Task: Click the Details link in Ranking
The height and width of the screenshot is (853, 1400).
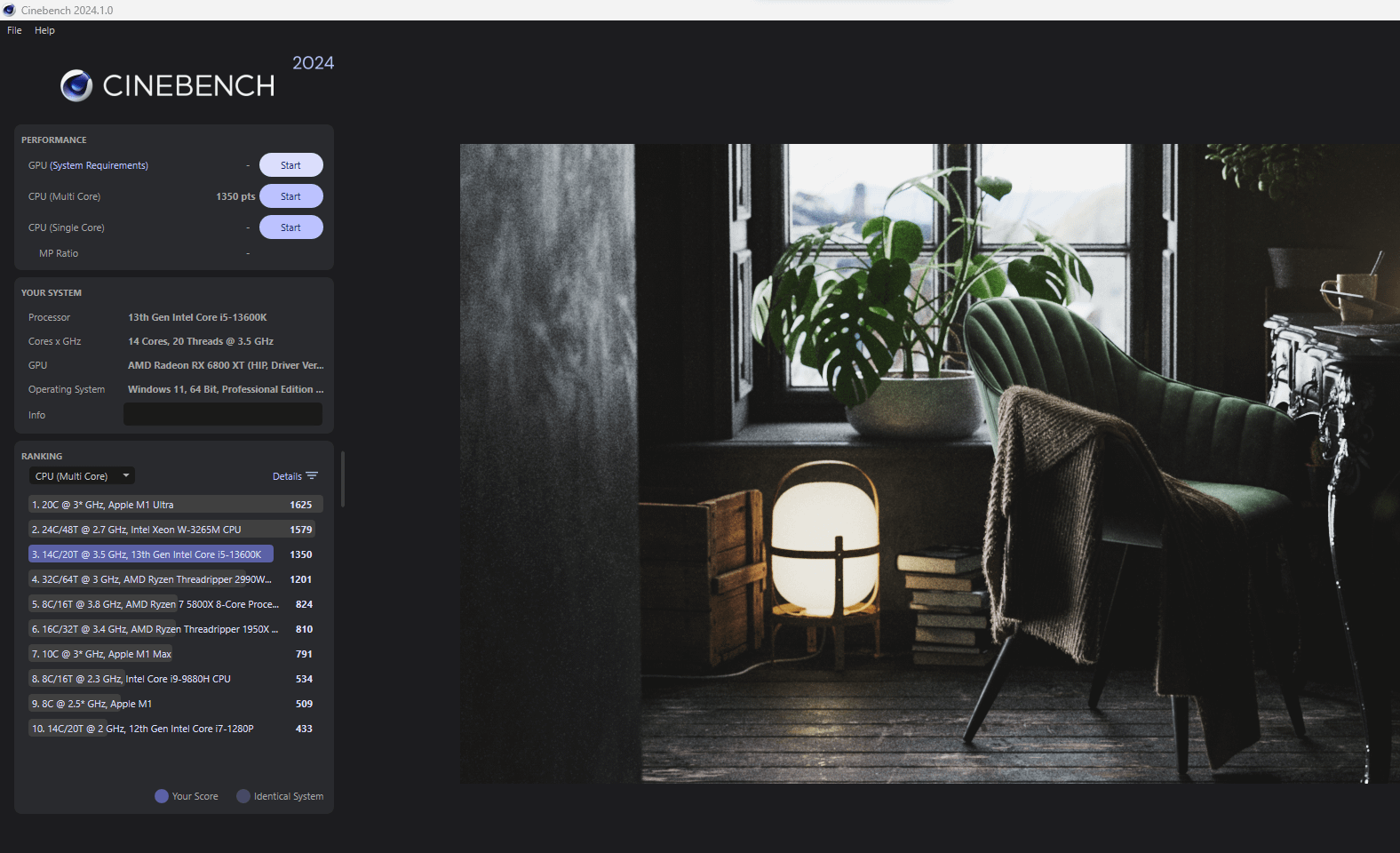Action: 287,476
